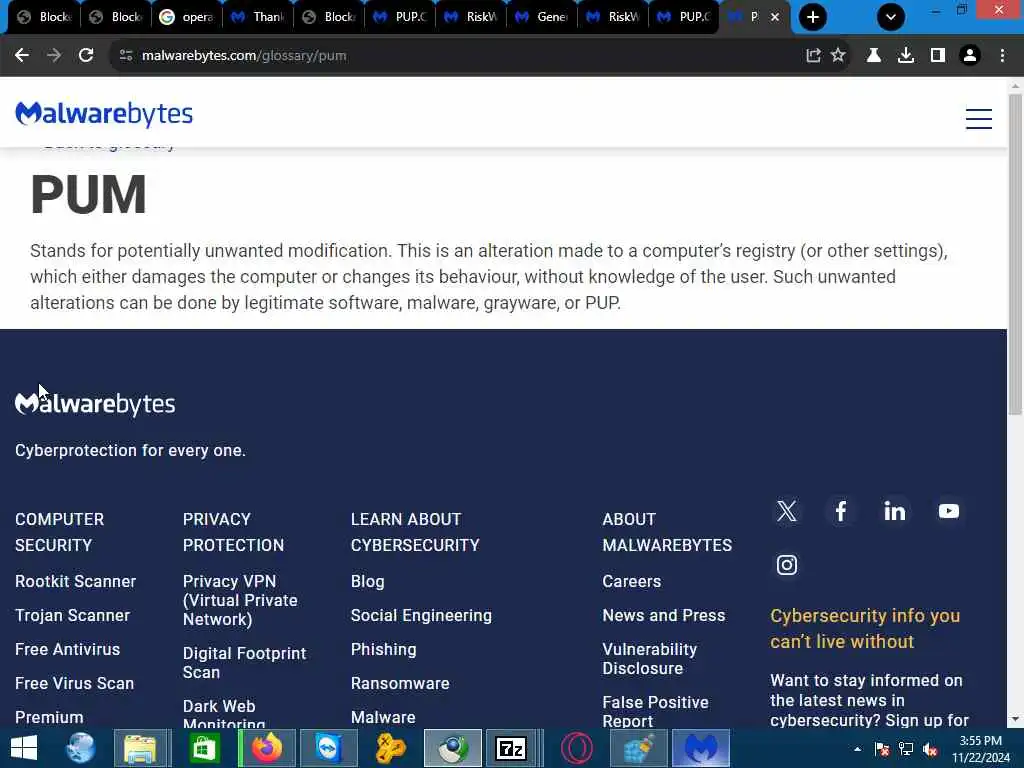Reload the current page

tap(86, 56)
